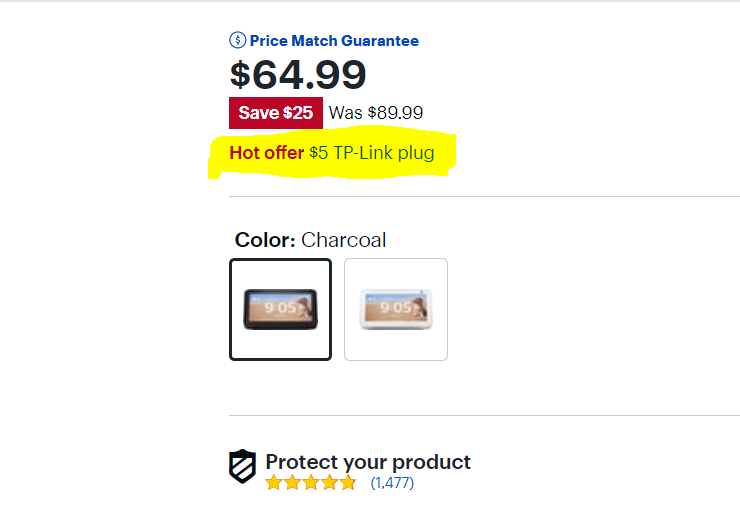Select the white color swatch
This screenshot has height=506, width=740.
(396, 309)
